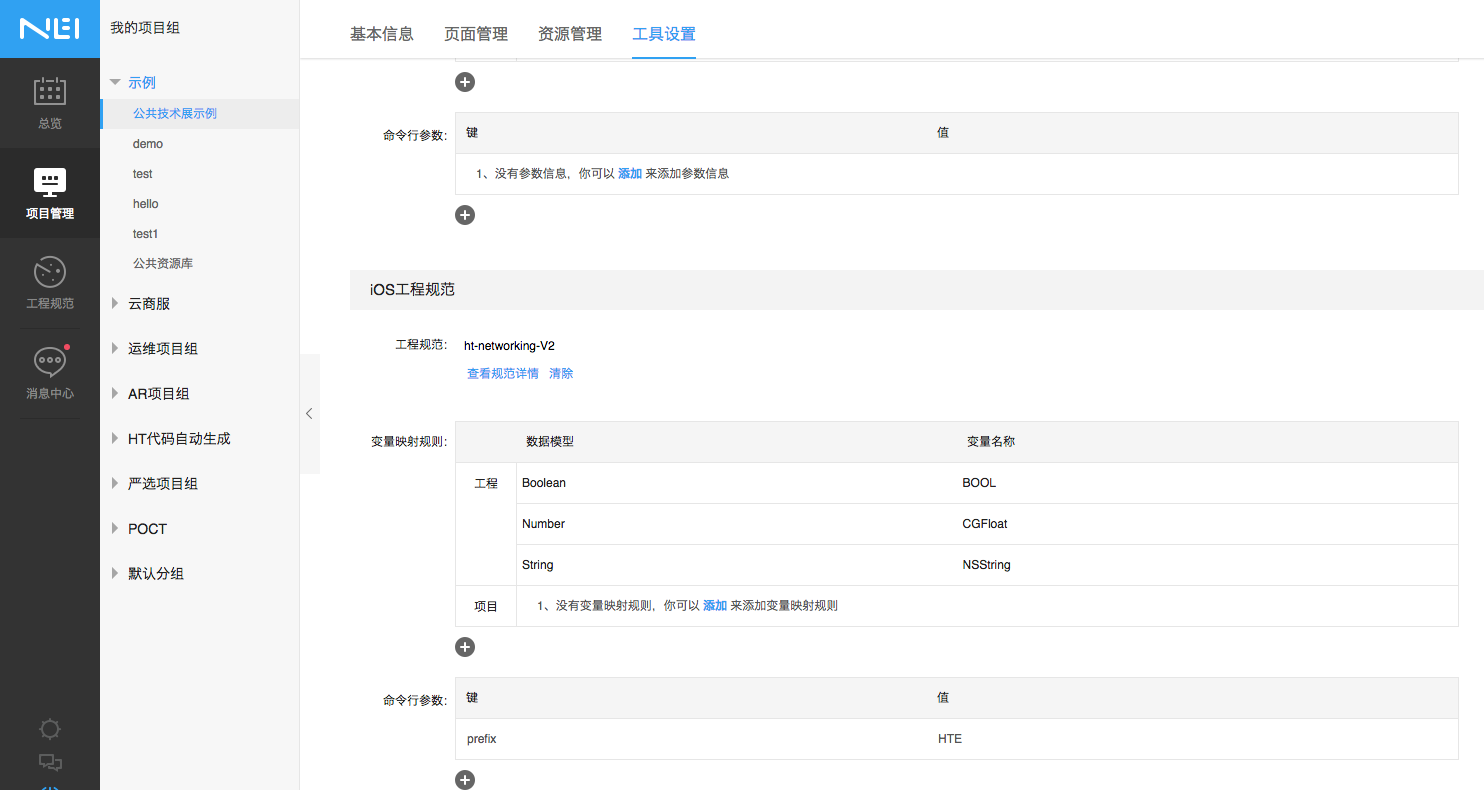Click the 值 header above the HTE cell
The image size is (1484, 790).
943,698
